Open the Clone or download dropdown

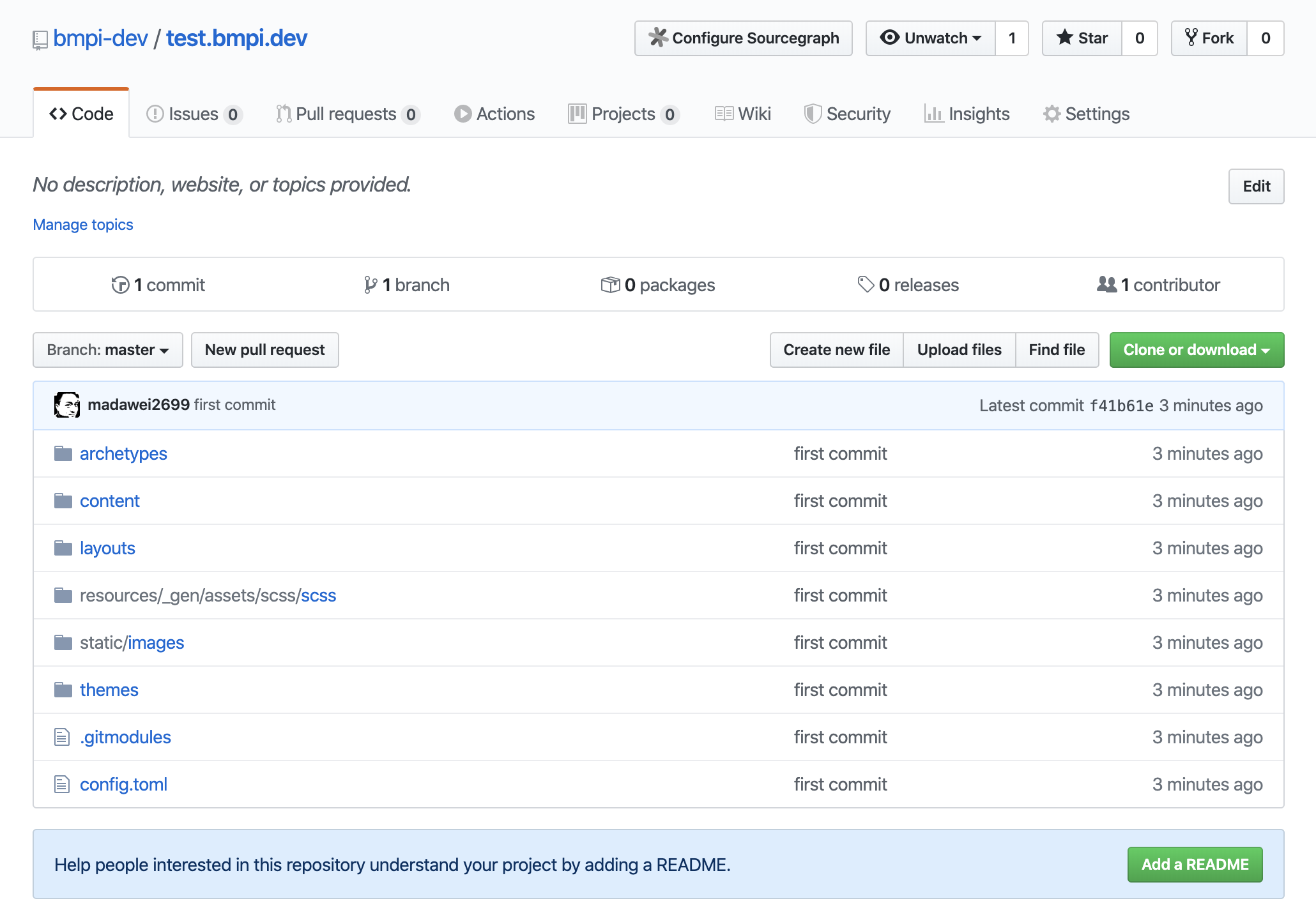1197,350
